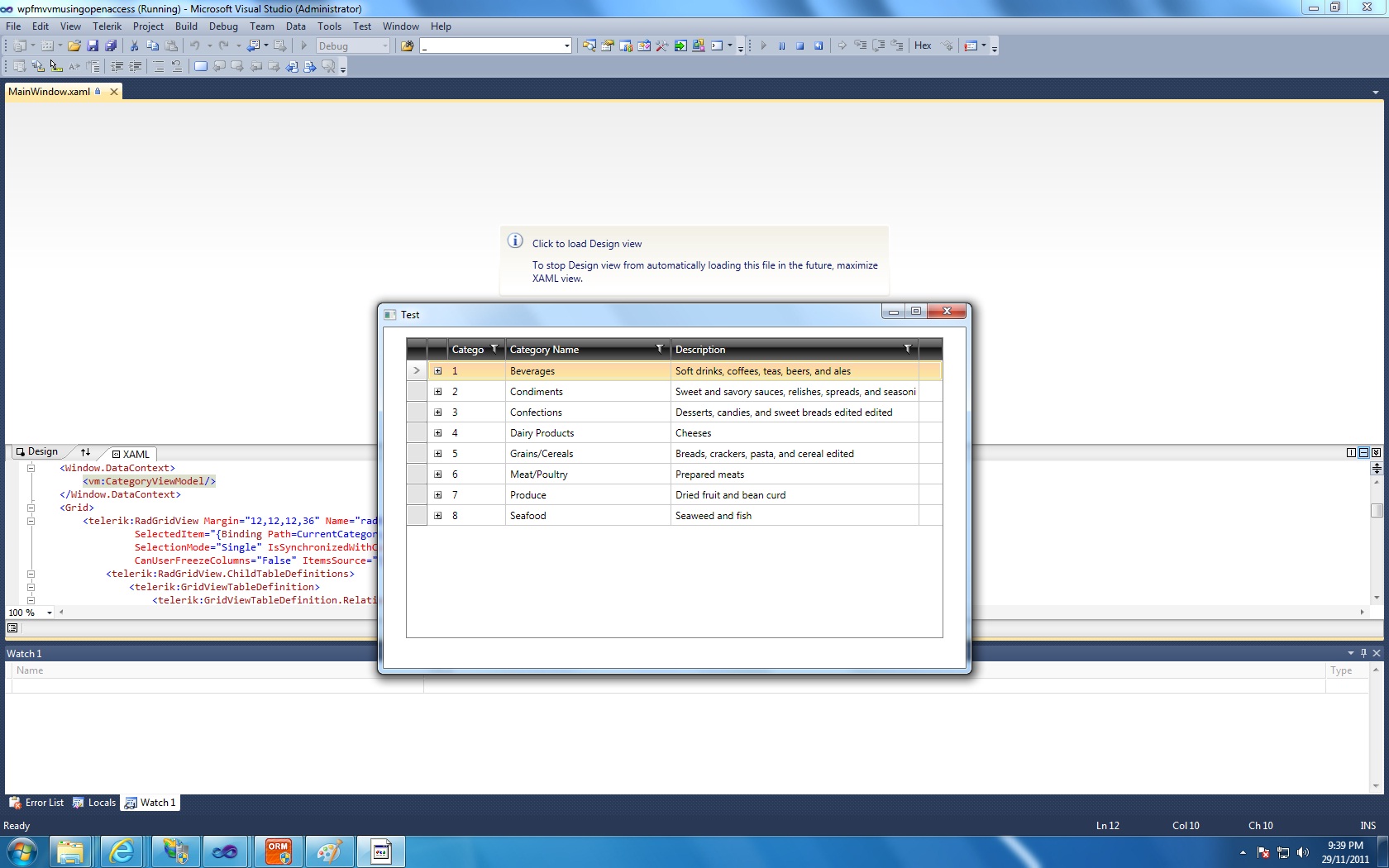Image resolution: width=1389 pixels, height=868 pixels.
Task: Step Over icon on the Debug toolbar
Action: [x=879, y=46]
